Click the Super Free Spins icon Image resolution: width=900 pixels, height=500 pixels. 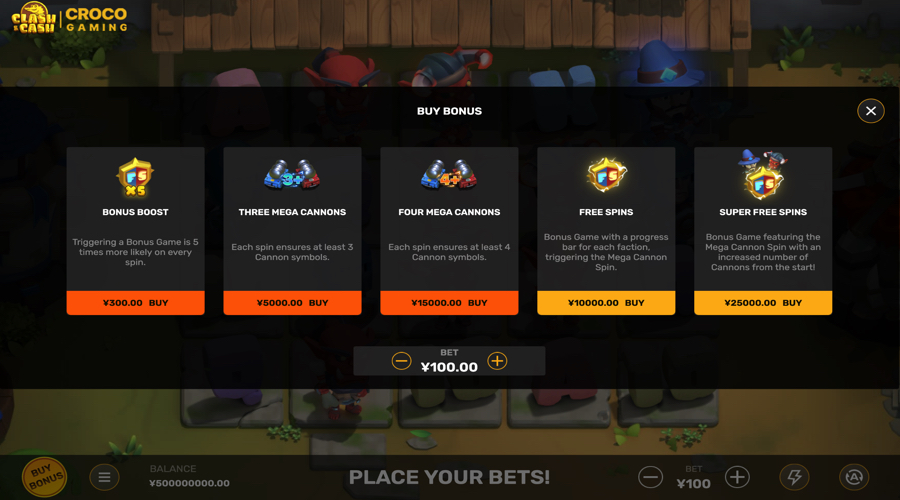763,174
